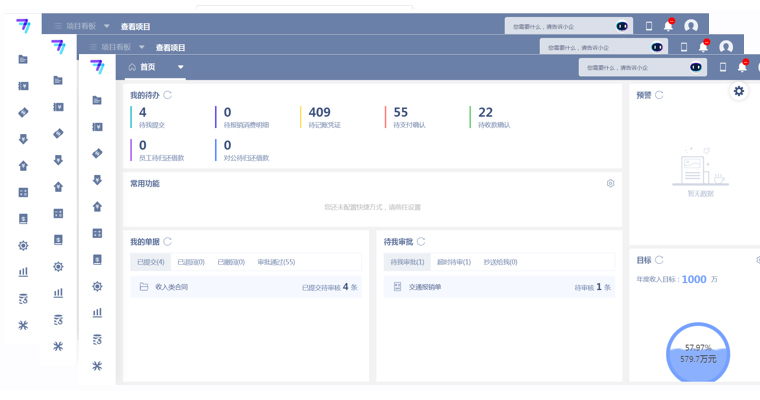This screenshot has height=400, width=760.
Task: Click the gear icon in 常用功能 panel
Action: point(610,184)
